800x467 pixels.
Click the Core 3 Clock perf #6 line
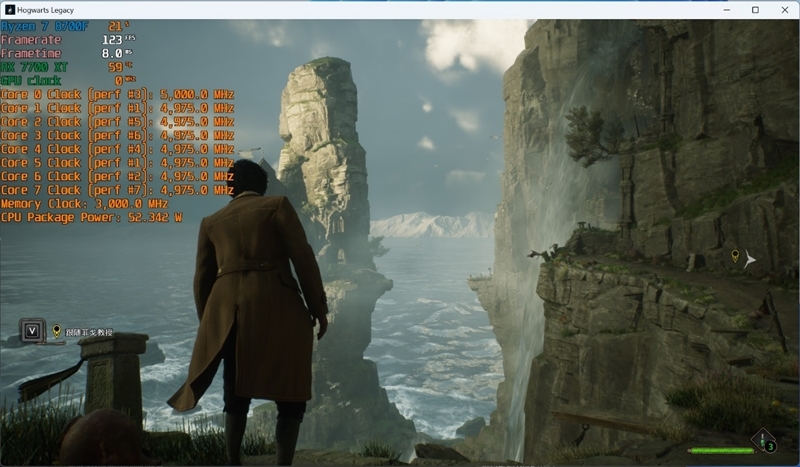click(117, 135)
